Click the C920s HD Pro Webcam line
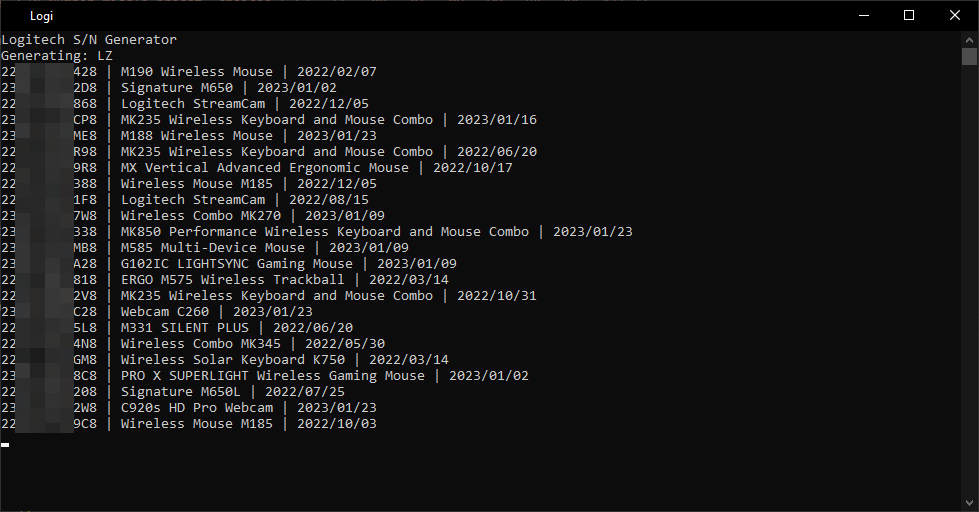979x512 pixels. (x=189, y=408)
